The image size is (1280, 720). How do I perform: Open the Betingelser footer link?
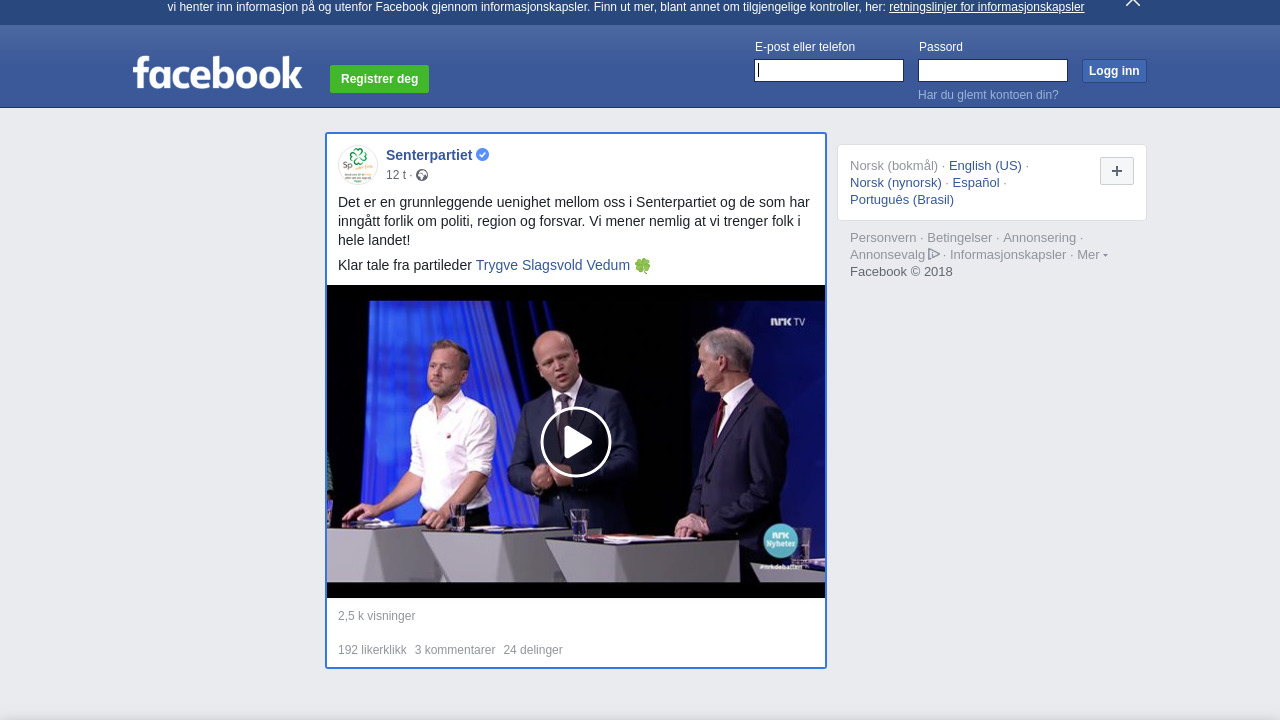(960, 238)
